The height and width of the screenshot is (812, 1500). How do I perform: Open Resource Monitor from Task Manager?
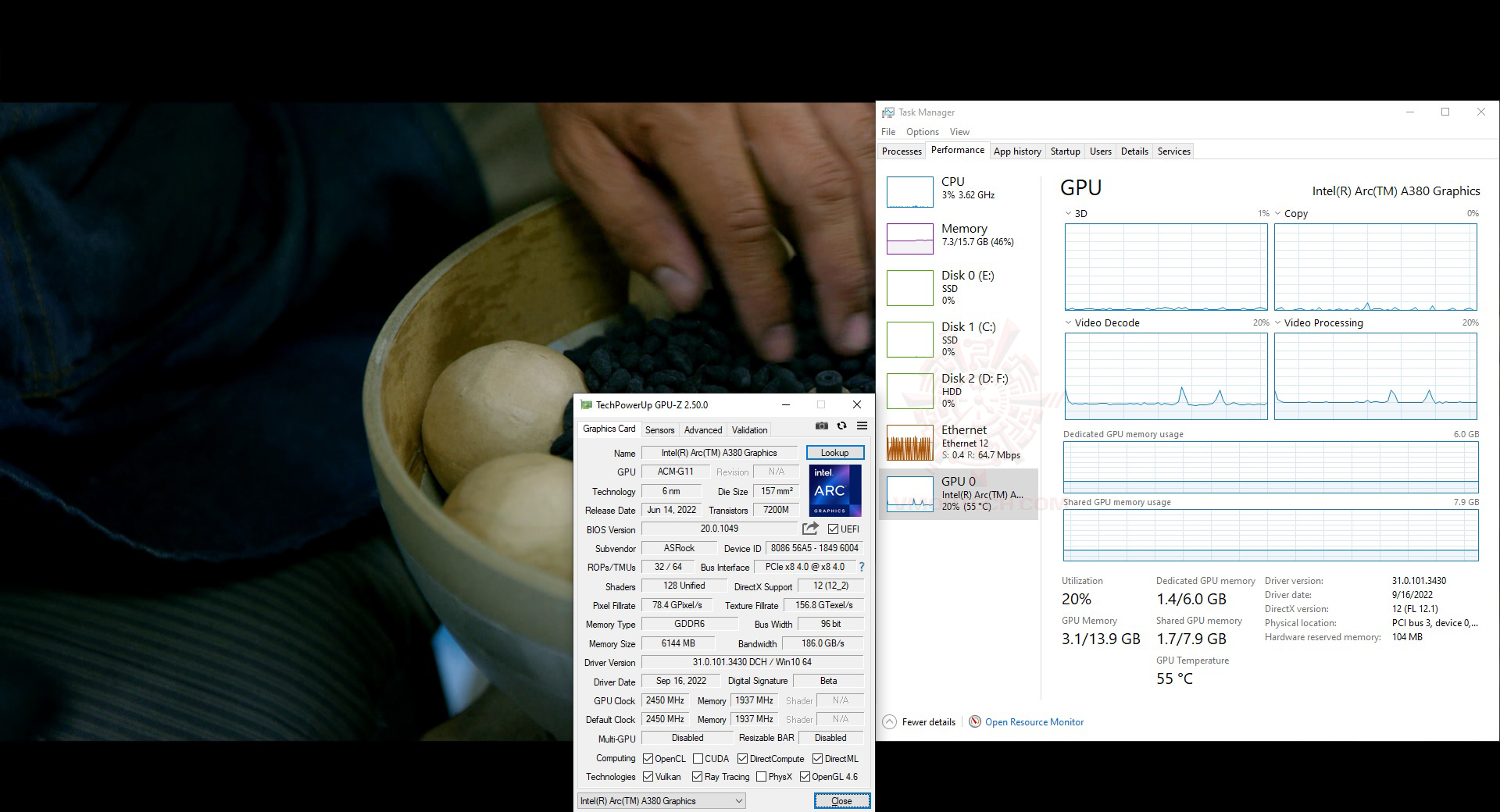pyautogui.click(x=1034, y=721)
